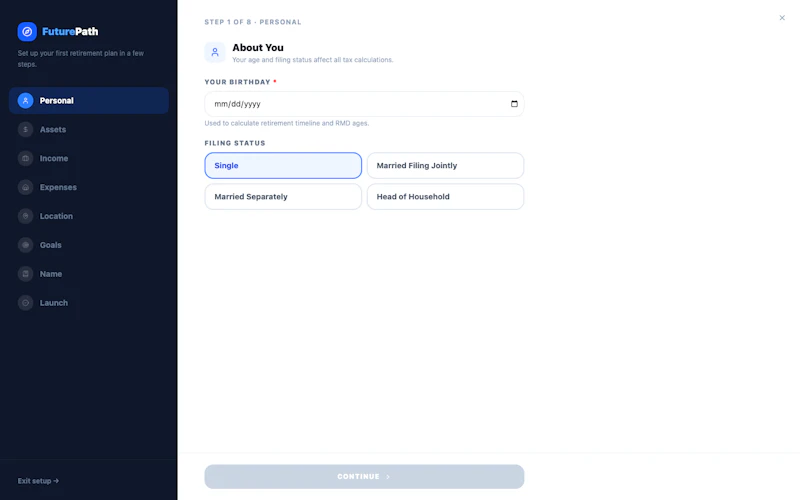Click the Name step icon
The height and width of the screenshot is (500, 800).
pos(26,274)
